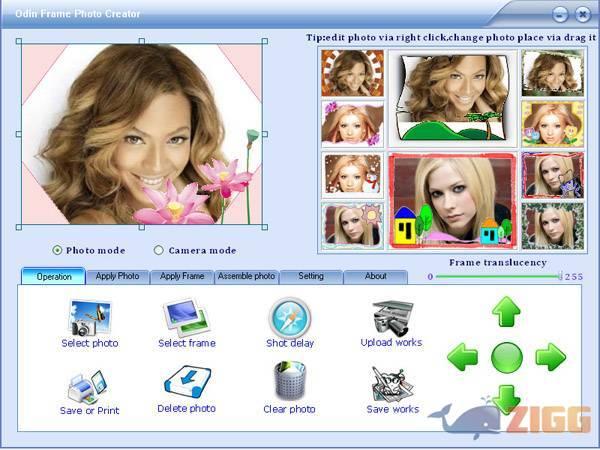Open the Apply Frame tab
600x450 pixels.
pyautogui.click(x=182, y=276)
